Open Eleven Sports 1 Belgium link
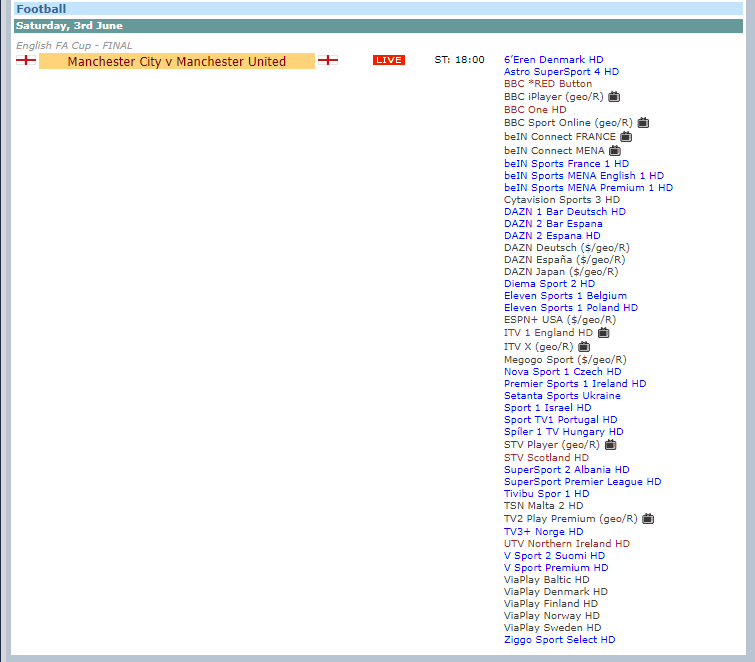755x662 pixels. tap(565, 296)
